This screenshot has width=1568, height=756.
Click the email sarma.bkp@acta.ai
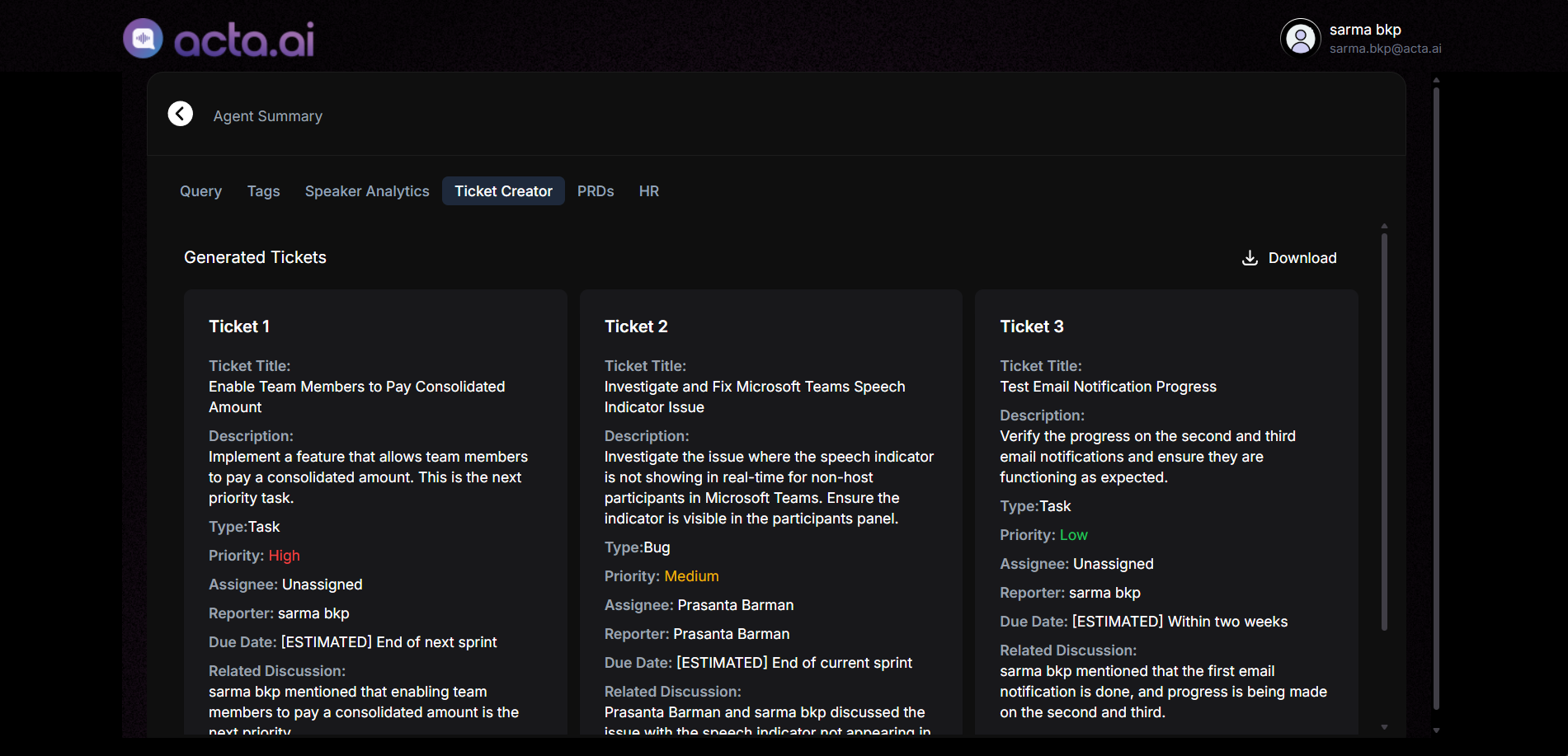coord(1386,48)
